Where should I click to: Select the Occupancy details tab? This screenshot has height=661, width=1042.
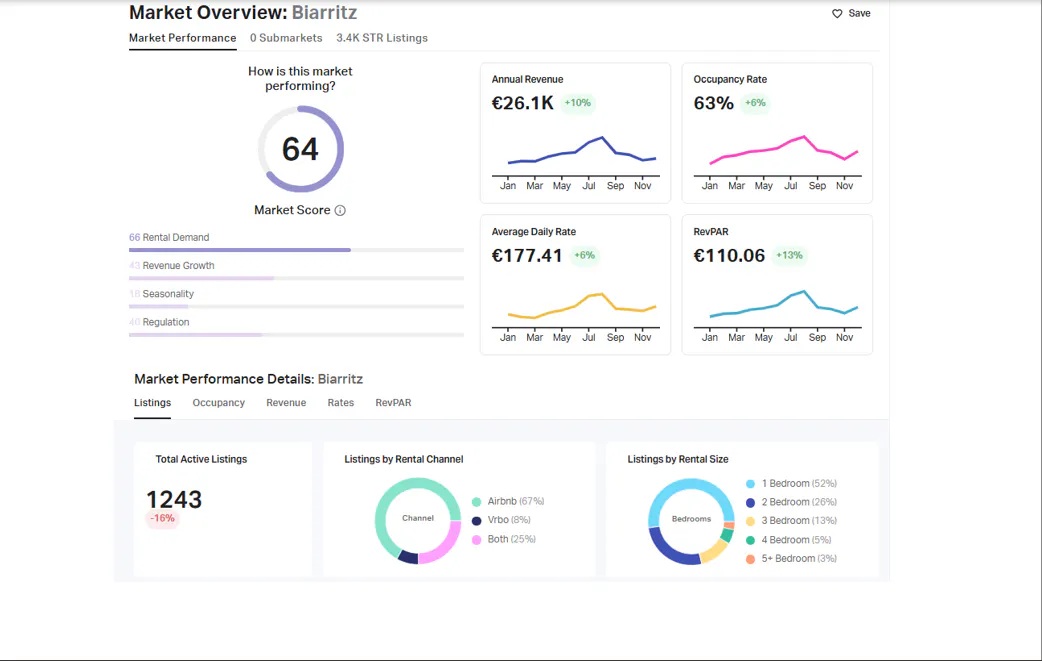(219, 403)
